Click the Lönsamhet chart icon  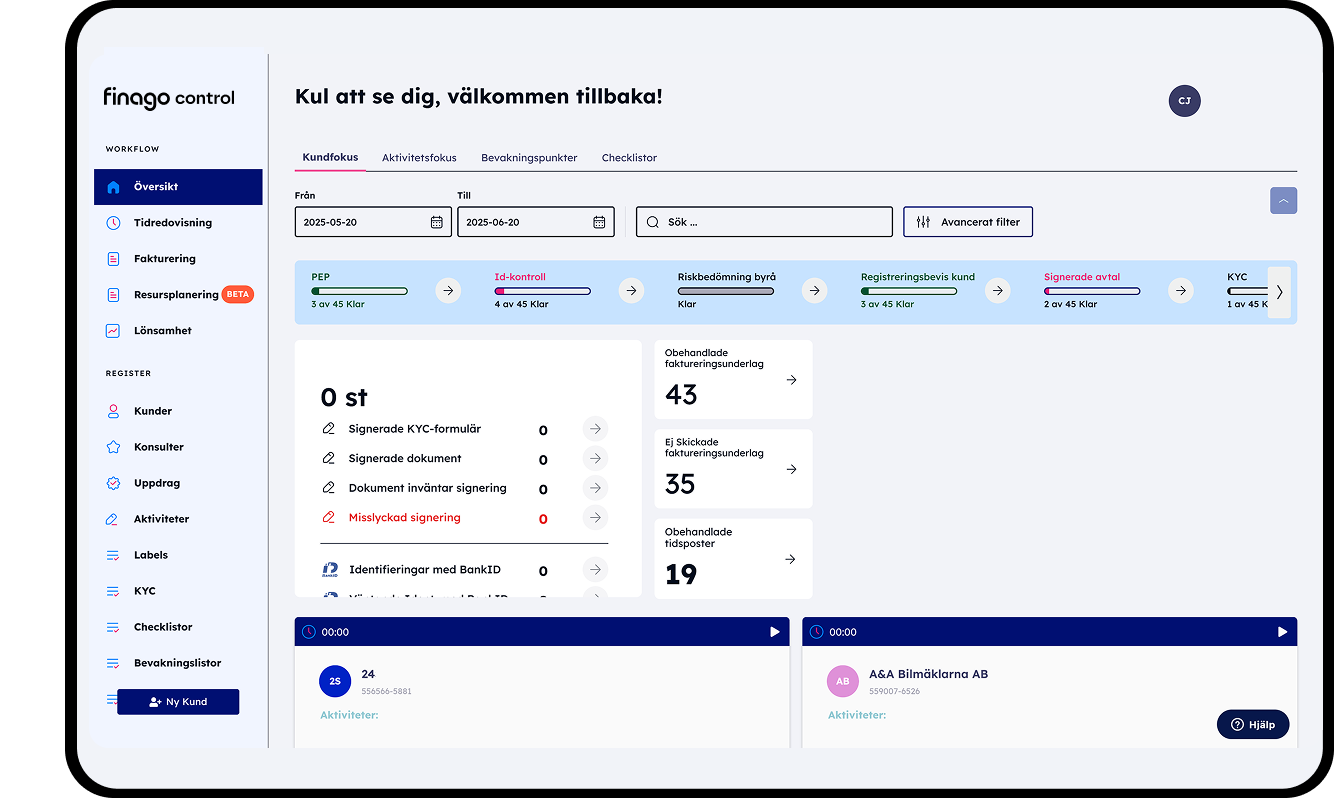pos(113,331)
